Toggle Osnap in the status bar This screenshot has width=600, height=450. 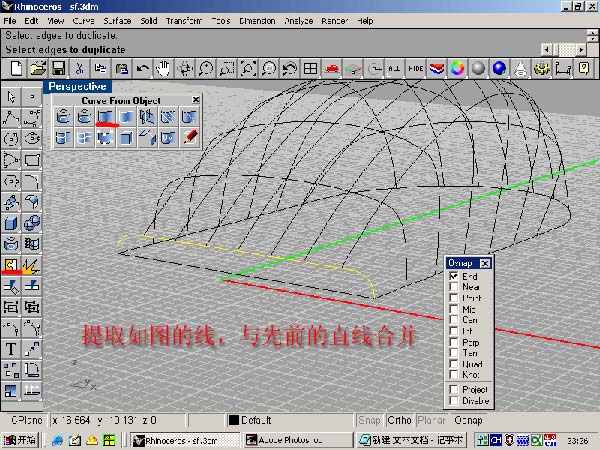click(x=468, y=420)
